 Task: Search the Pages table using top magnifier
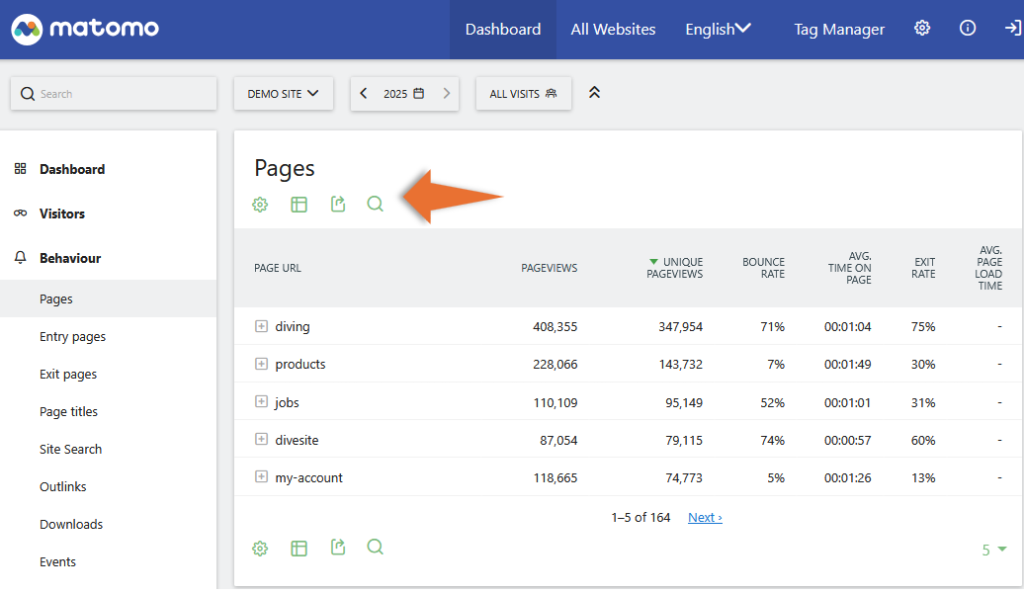point(375,204)
